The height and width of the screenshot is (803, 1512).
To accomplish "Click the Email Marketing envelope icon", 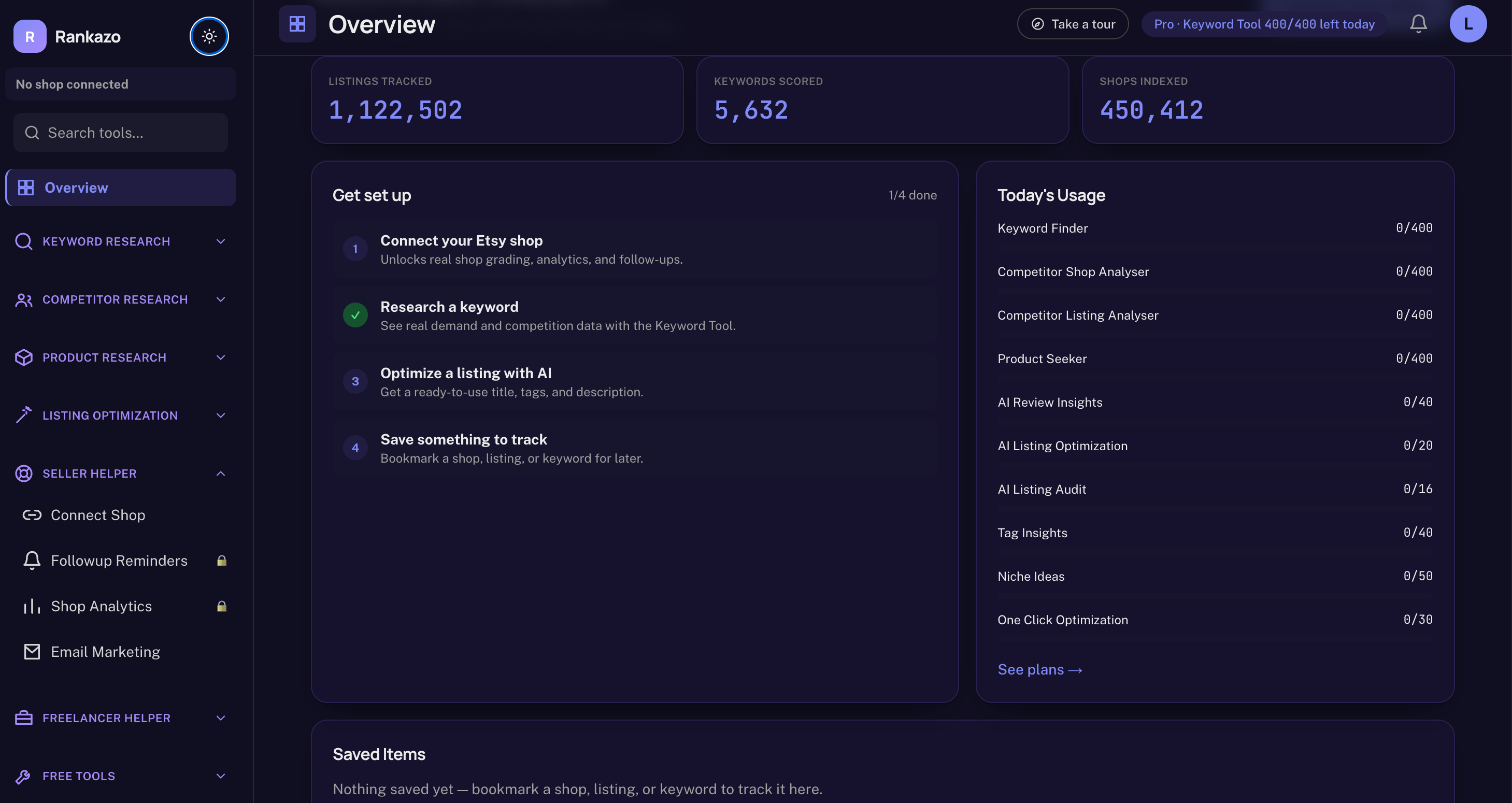I will [x=32, y=652].
